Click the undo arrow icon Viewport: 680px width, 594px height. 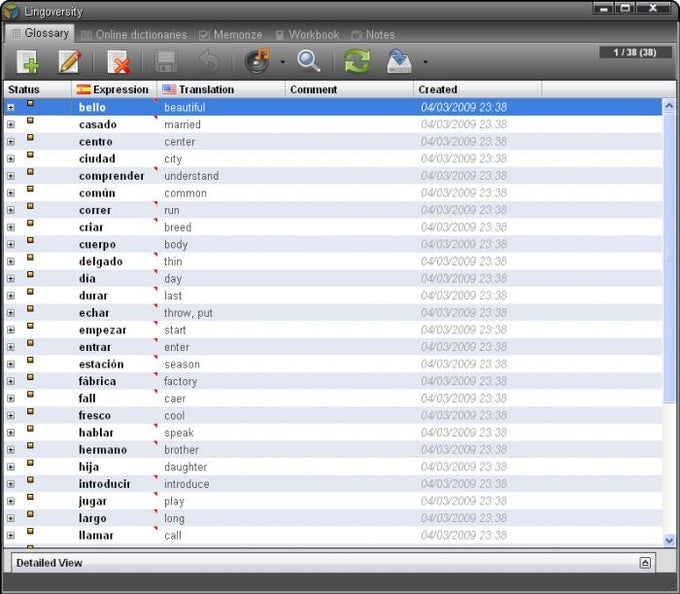click(209, 61)
